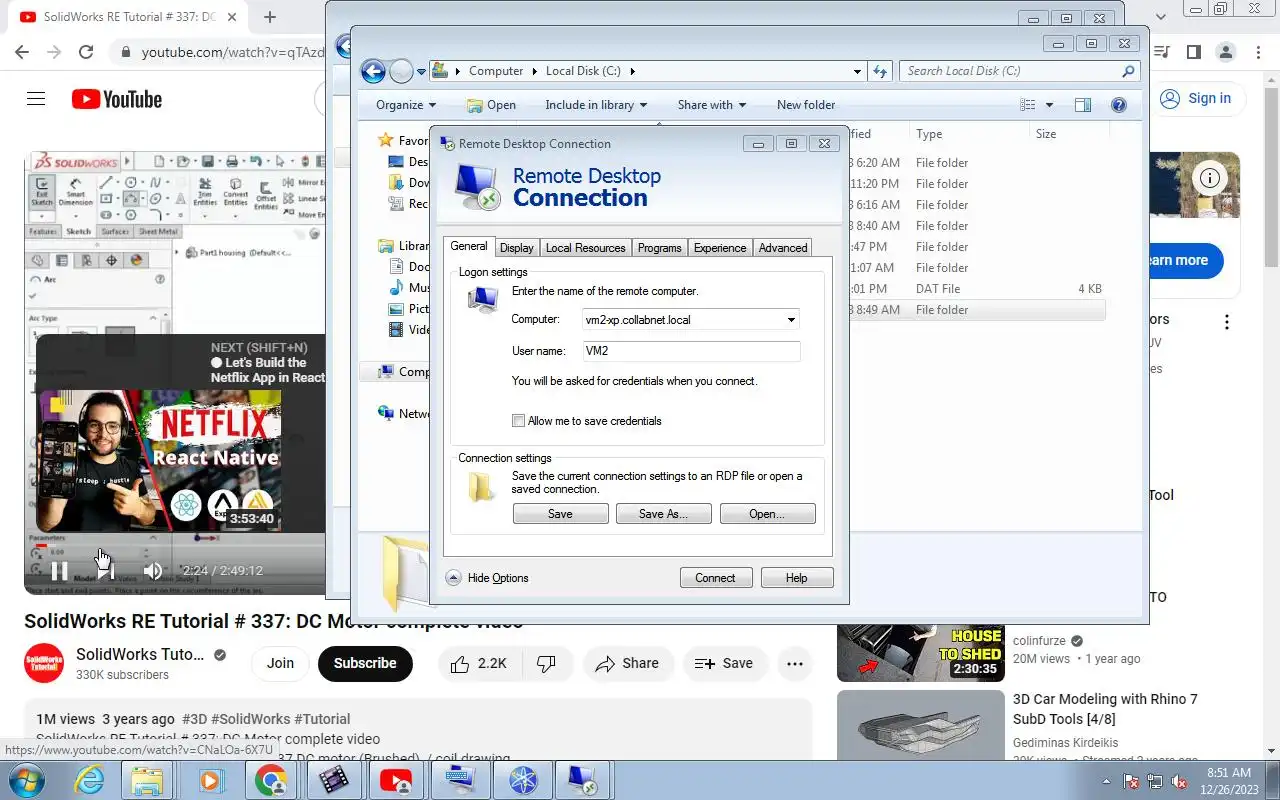Open Chrome media controls icon
This screenshot has width=1280, height=800.
pyautogui.click(x=1161, y=52)
